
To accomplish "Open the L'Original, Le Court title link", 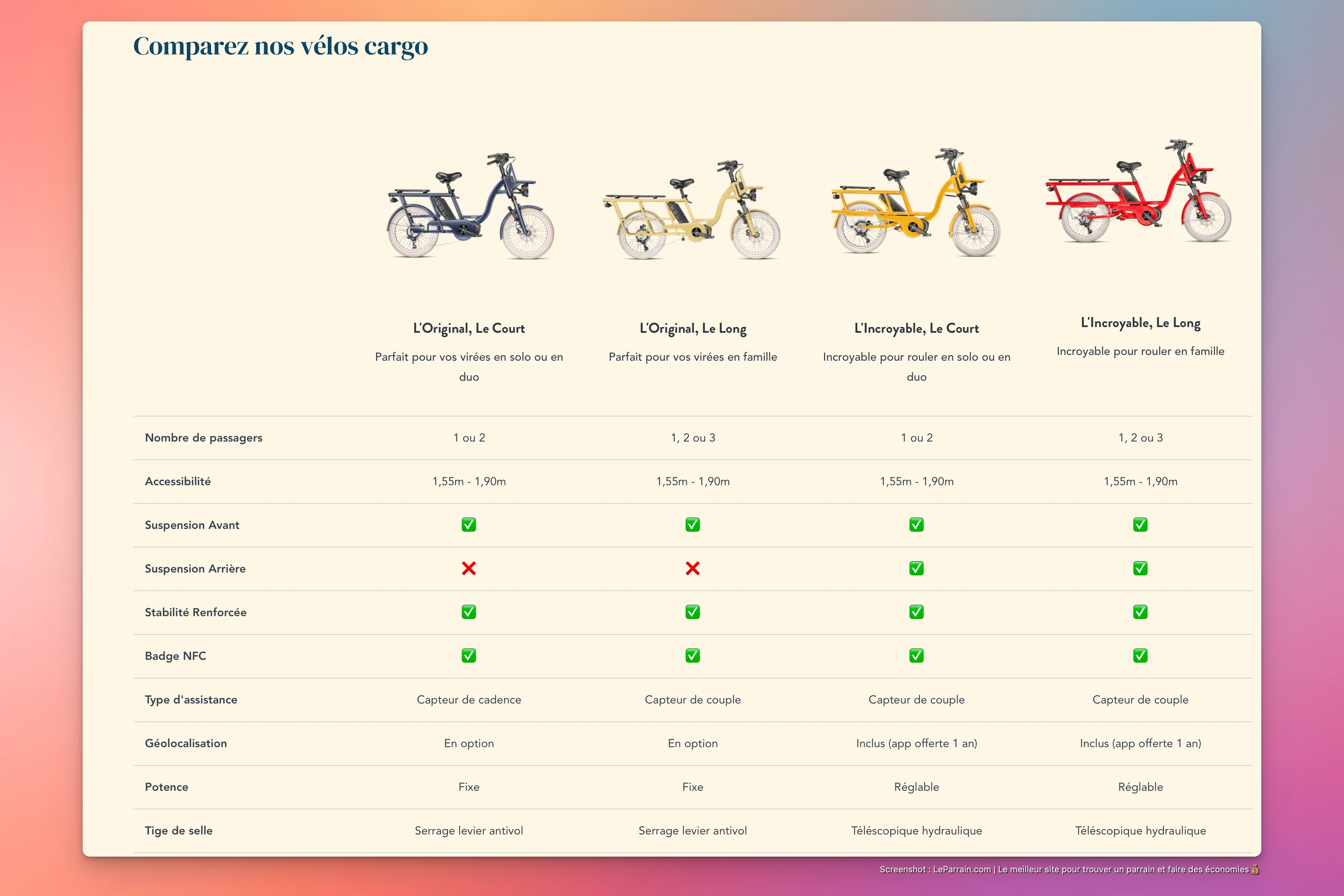I will (x=468, y=328).
